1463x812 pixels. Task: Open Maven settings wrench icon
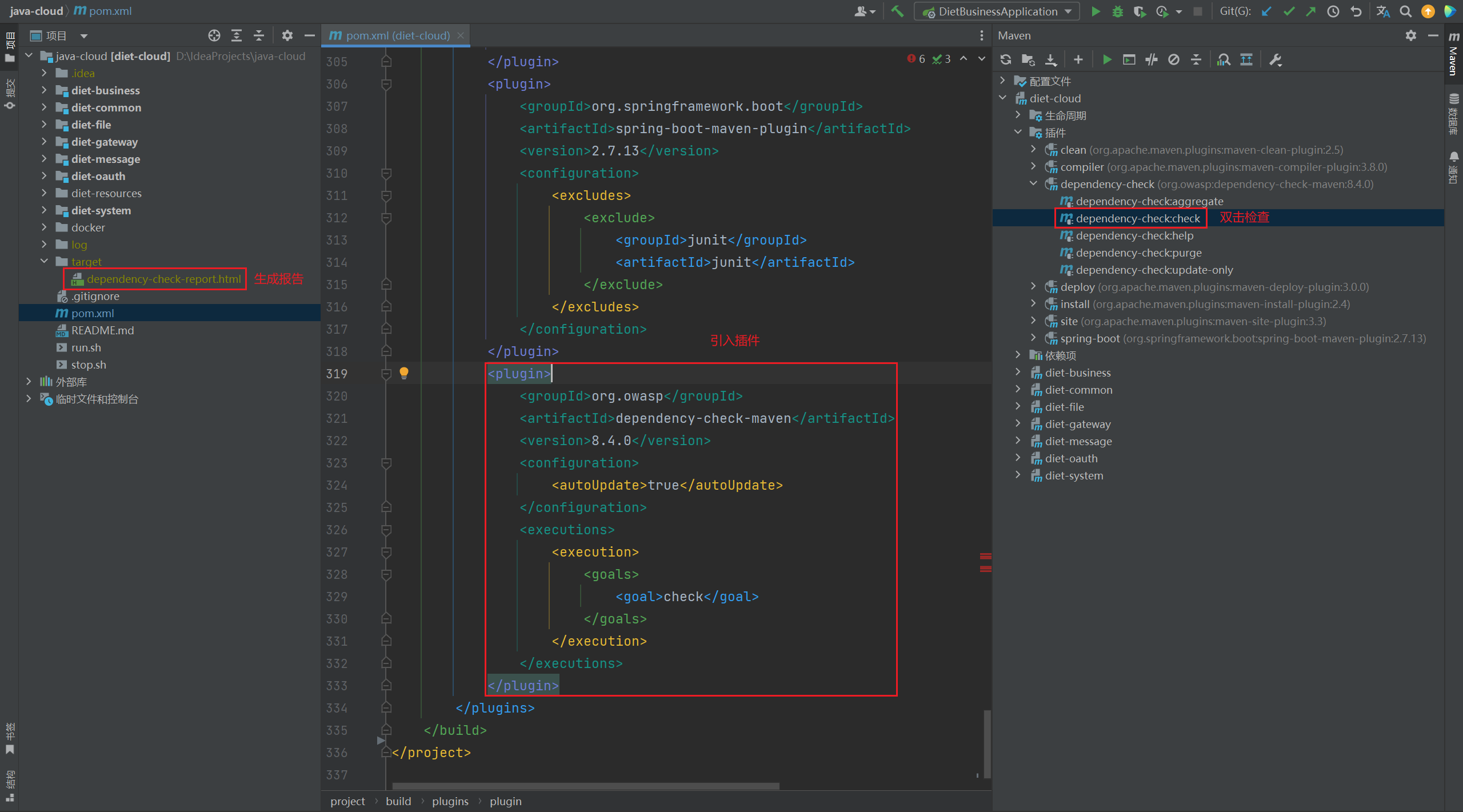point(1276,59)
